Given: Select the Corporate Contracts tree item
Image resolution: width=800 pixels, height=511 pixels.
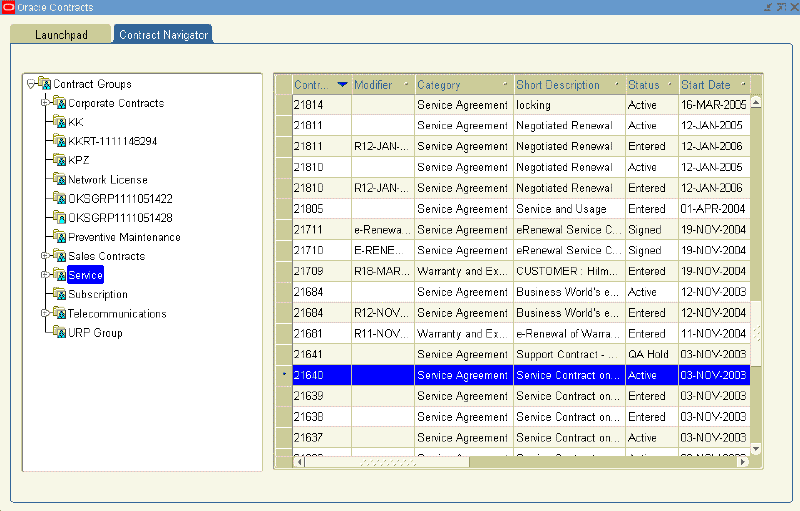Looking at the screenshot, I should (x=116, y=103).
